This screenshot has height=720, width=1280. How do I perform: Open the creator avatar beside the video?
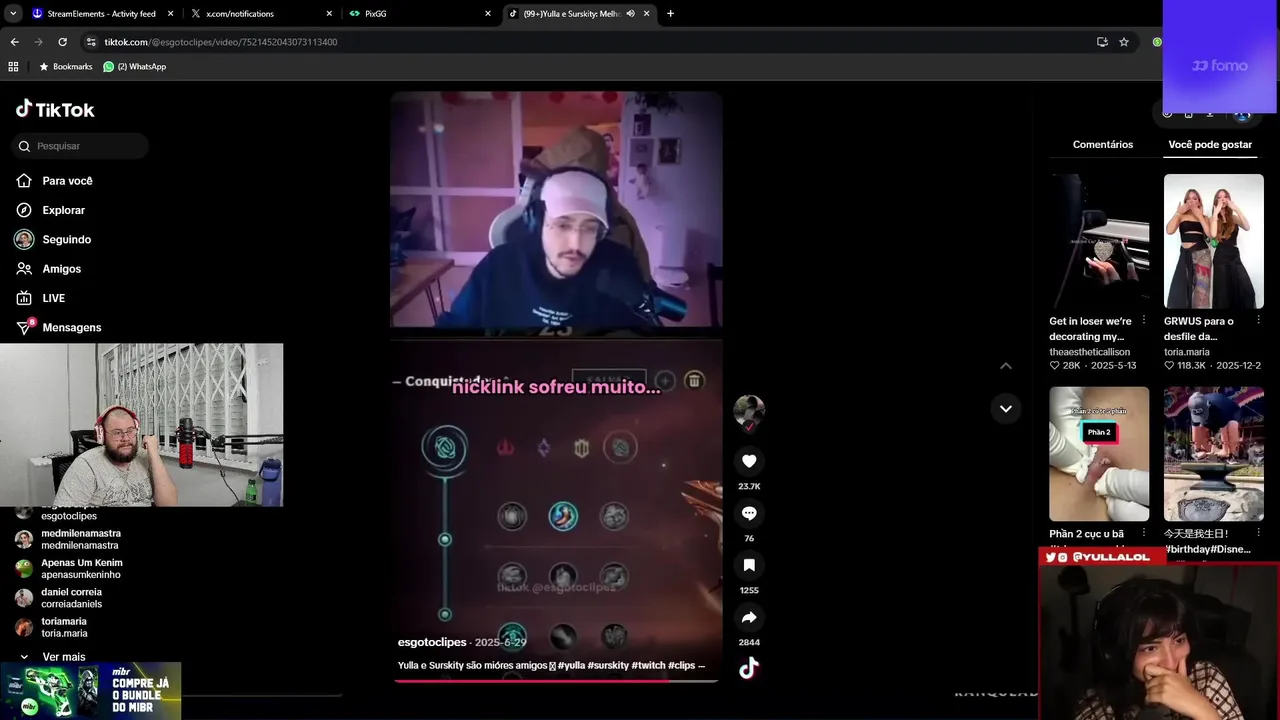point(749,411)
